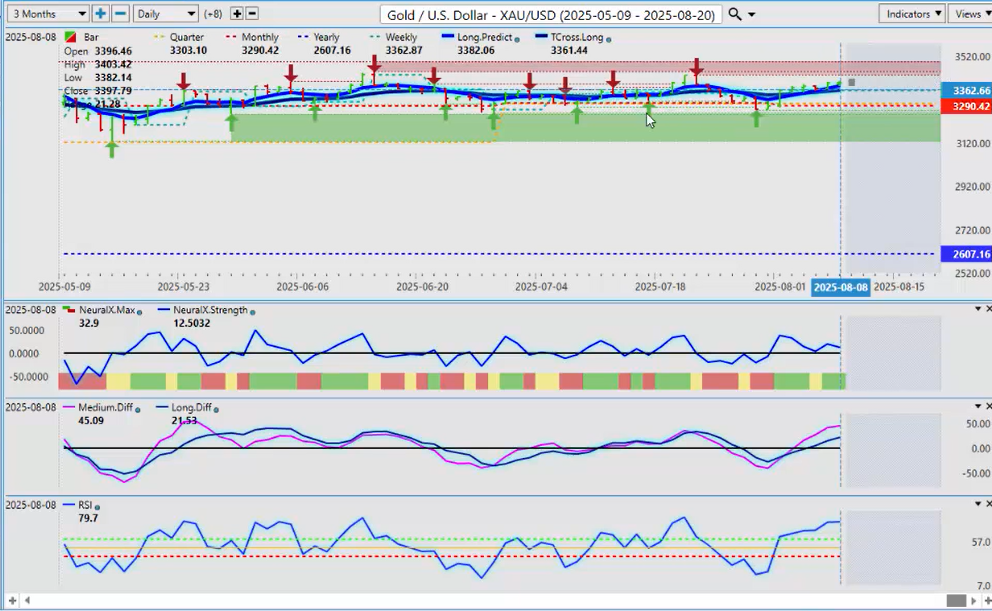Click the blue plus zoom-in time range button

[x=101, y=14]
